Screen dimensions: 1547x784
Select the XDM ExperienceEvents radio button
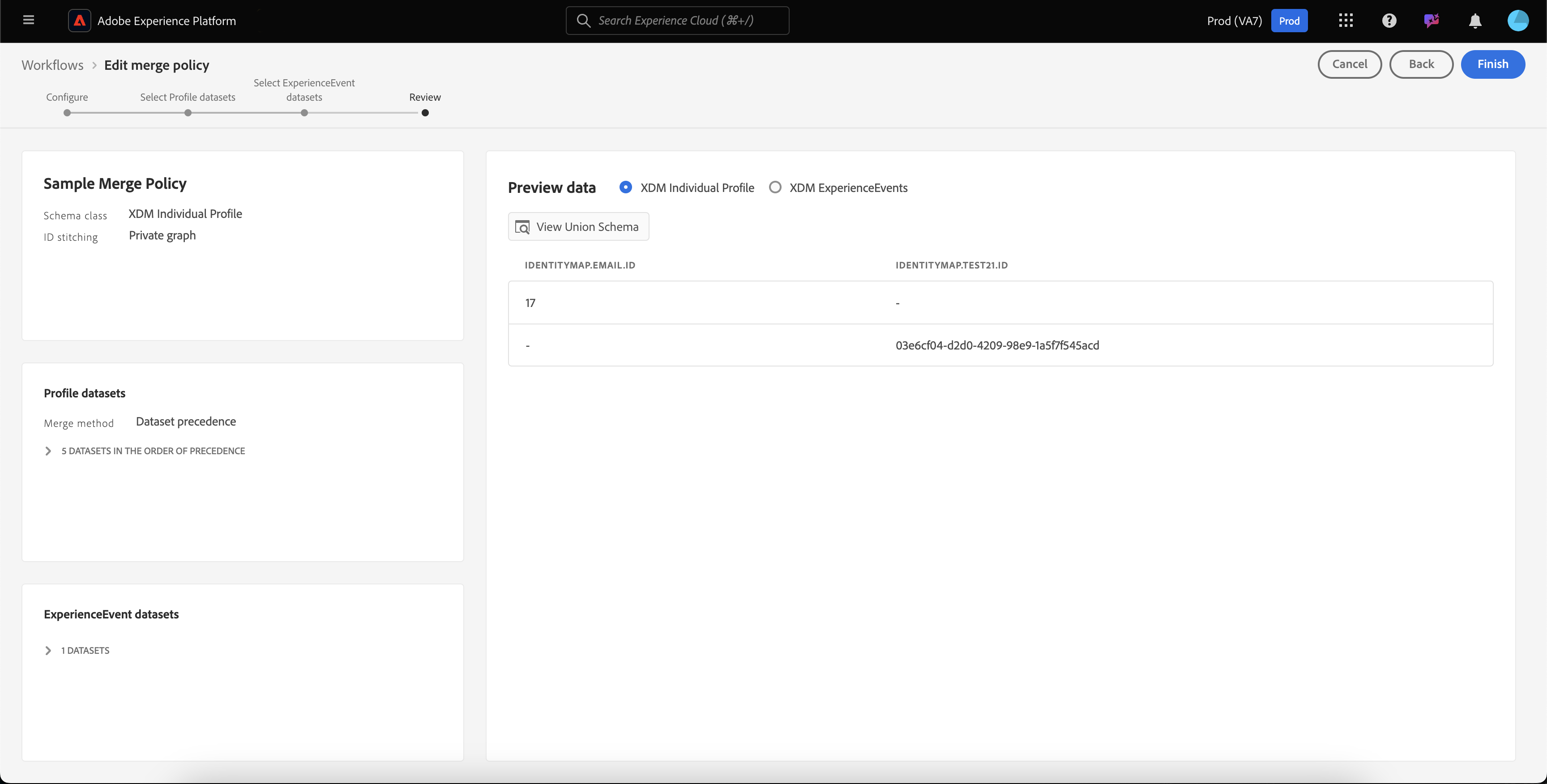tap(775, 187)
